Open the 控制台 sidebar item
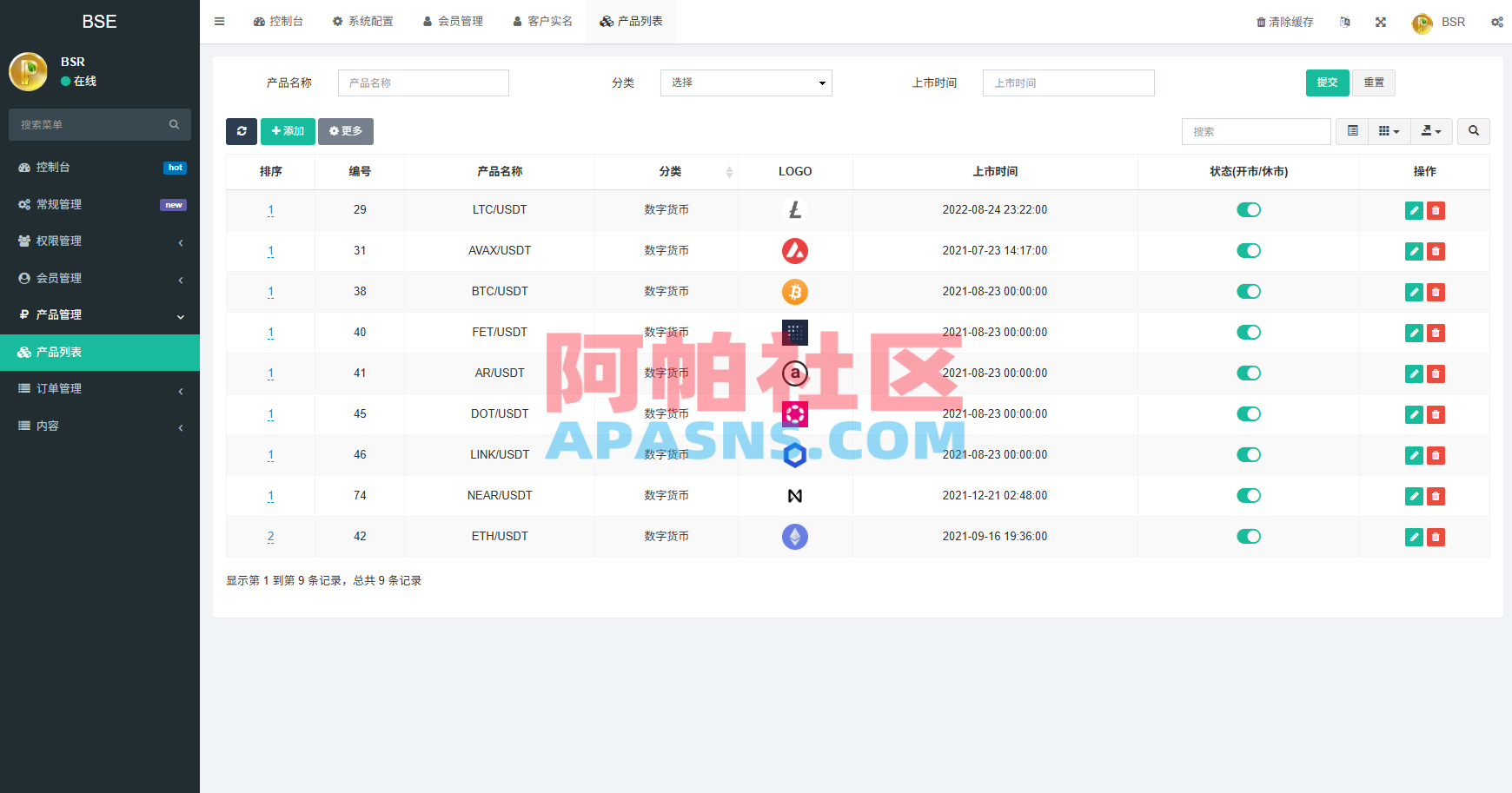The width and height of the screenshot is (1512, 793). (100, 168)
